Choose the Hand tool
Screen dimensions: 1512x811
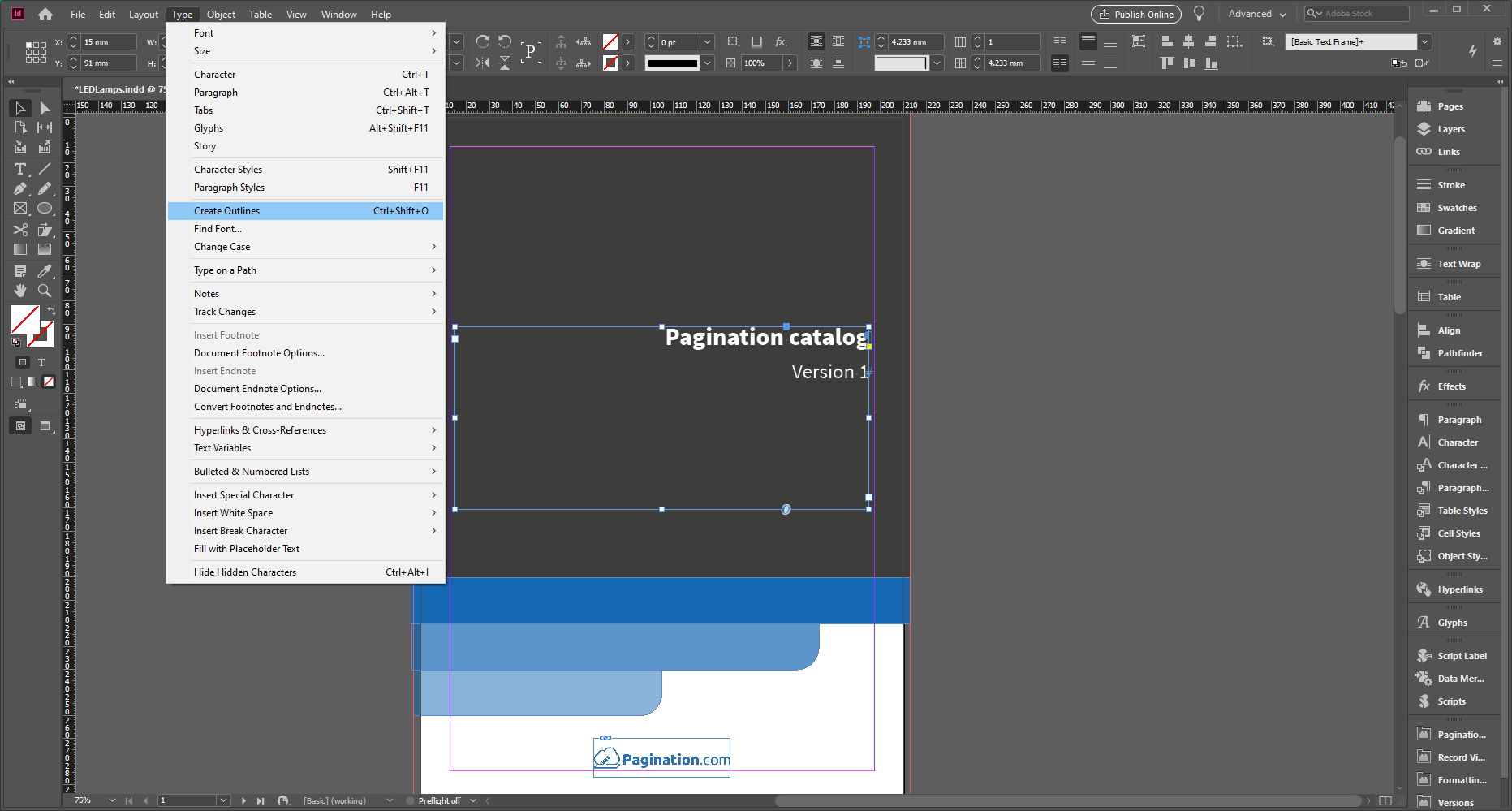(x=20, y=291)
